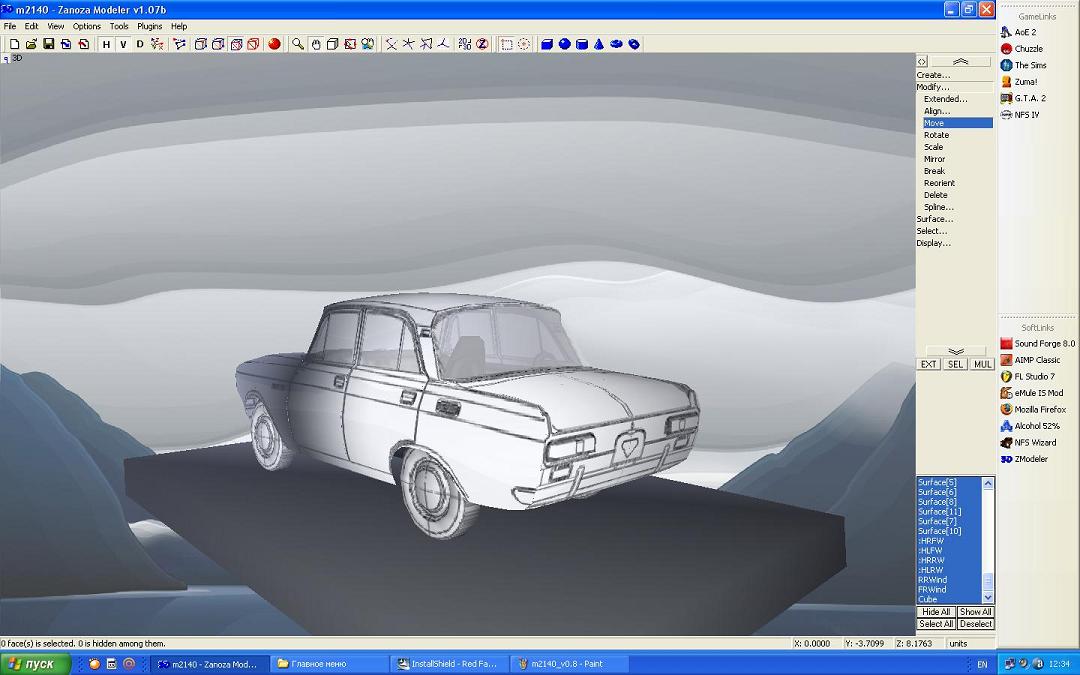The image size is (1080, 675).
Task: Expand the Create... command group
Action: pyautogui.click(x=933, y=75)
